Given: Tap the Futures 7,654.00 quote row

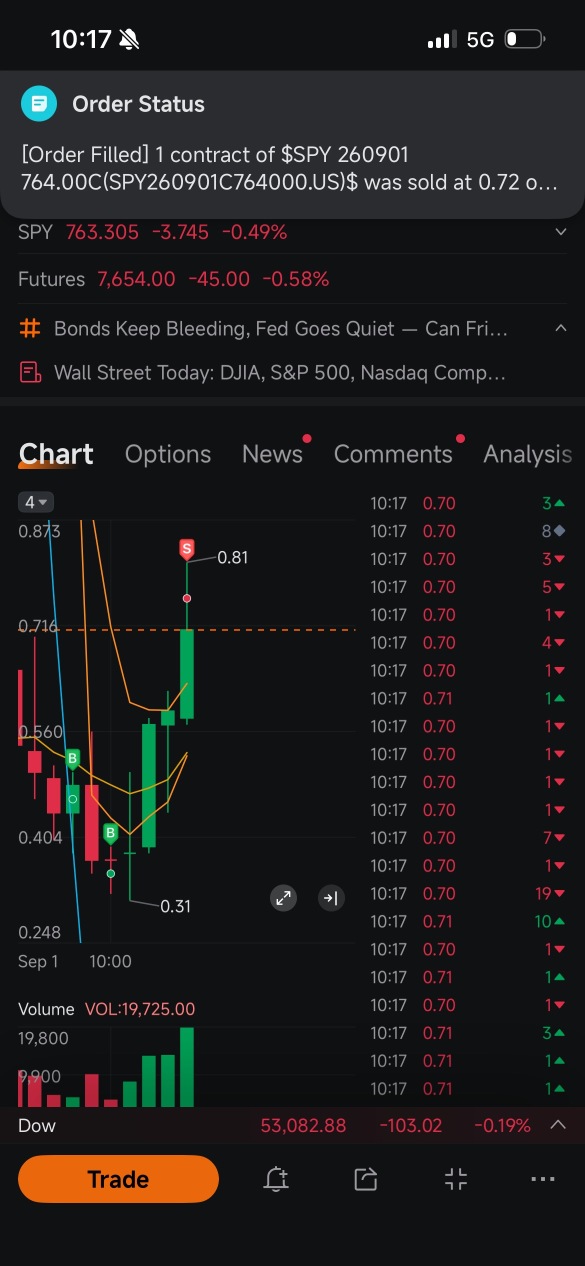Looking at the screenshot, I should pyautogui.click(x=292, y=279).
